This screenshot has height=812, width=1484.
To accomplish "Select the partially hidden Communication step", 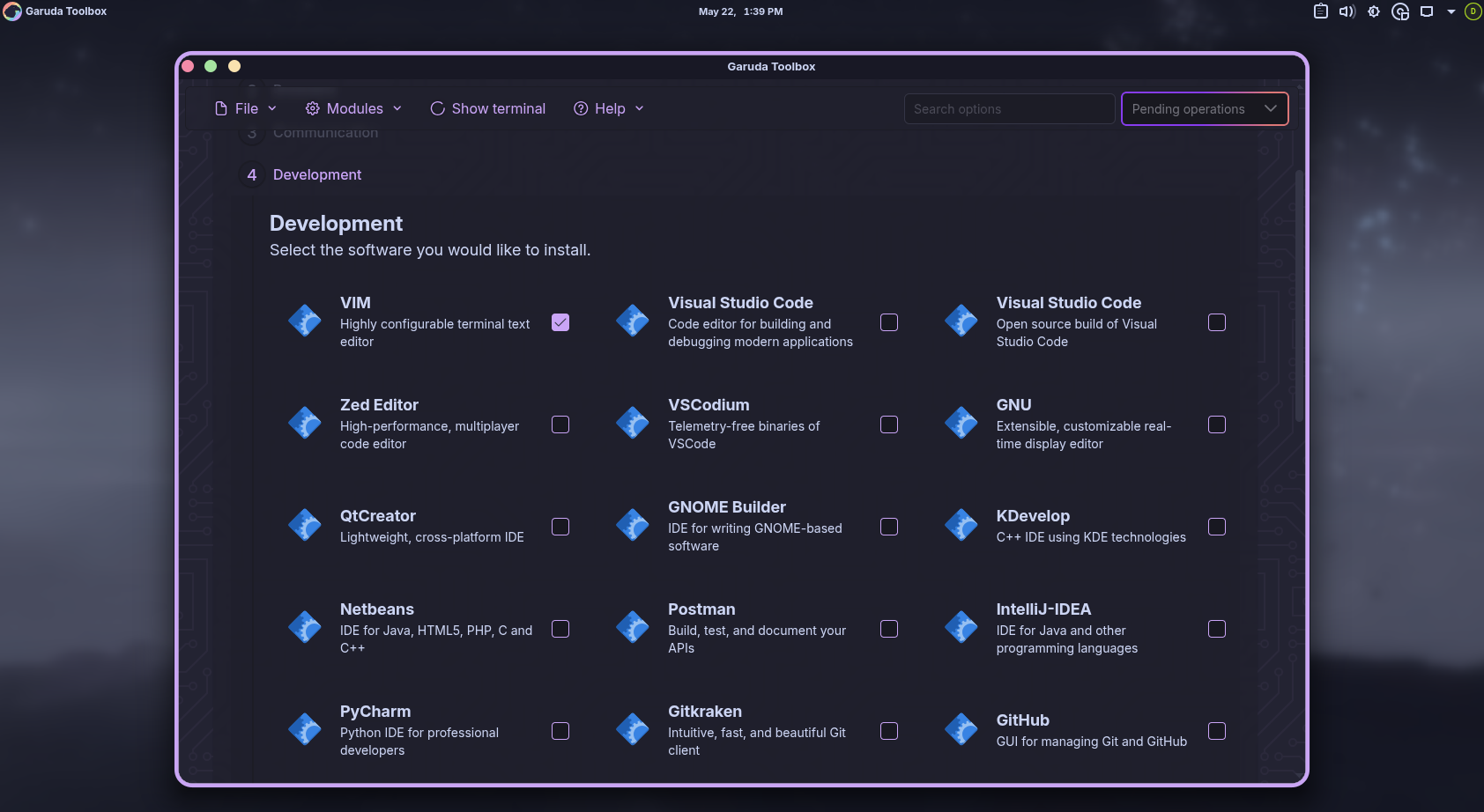I will pyautogui.click(x=325, y=133).
